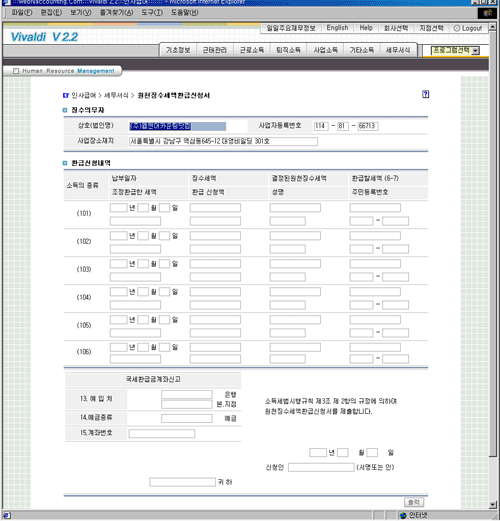The image size is (500, 521).
Task: Switch to the 사업소득 tab
Action: point(325,50)
